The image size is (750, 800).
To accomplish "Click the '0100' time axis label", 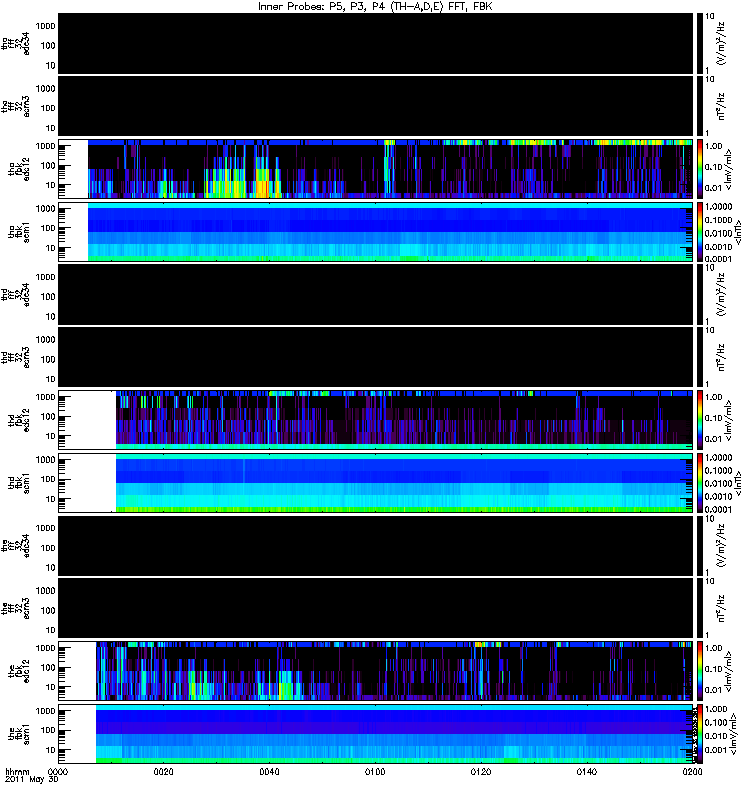I will pos(375,771).
